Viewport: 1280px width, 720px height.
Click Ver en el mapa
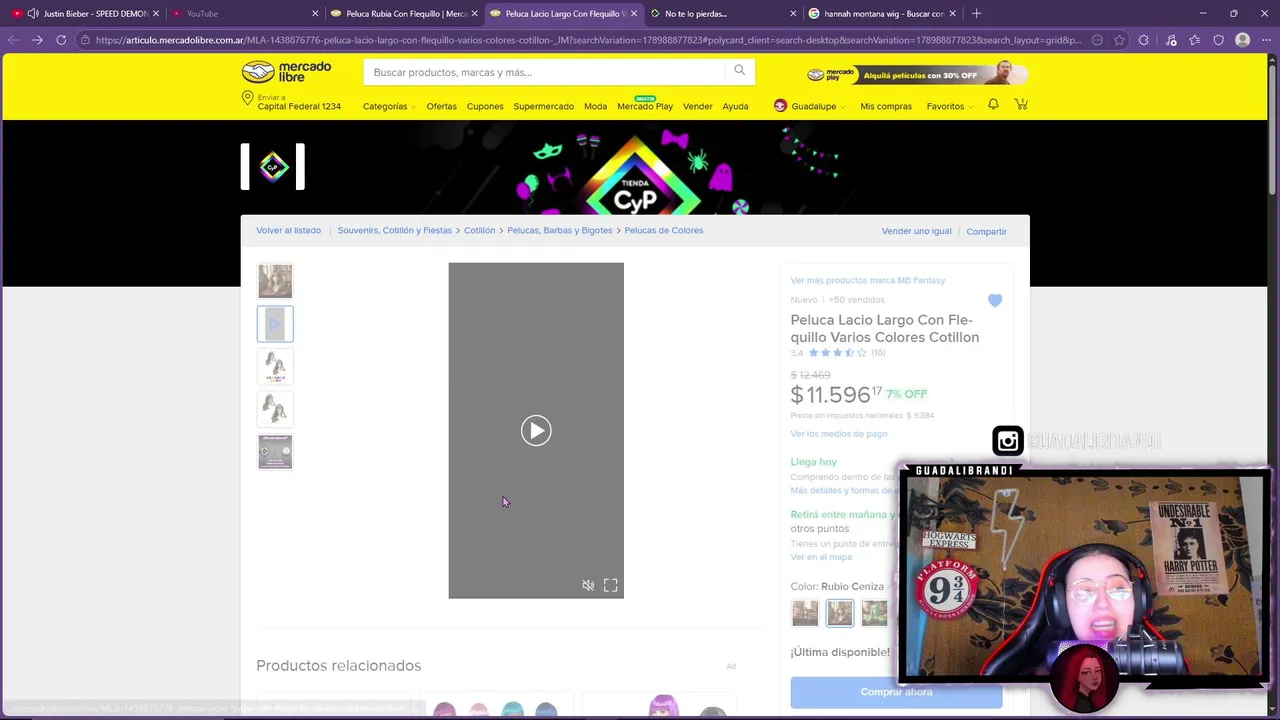click(821, 556)
